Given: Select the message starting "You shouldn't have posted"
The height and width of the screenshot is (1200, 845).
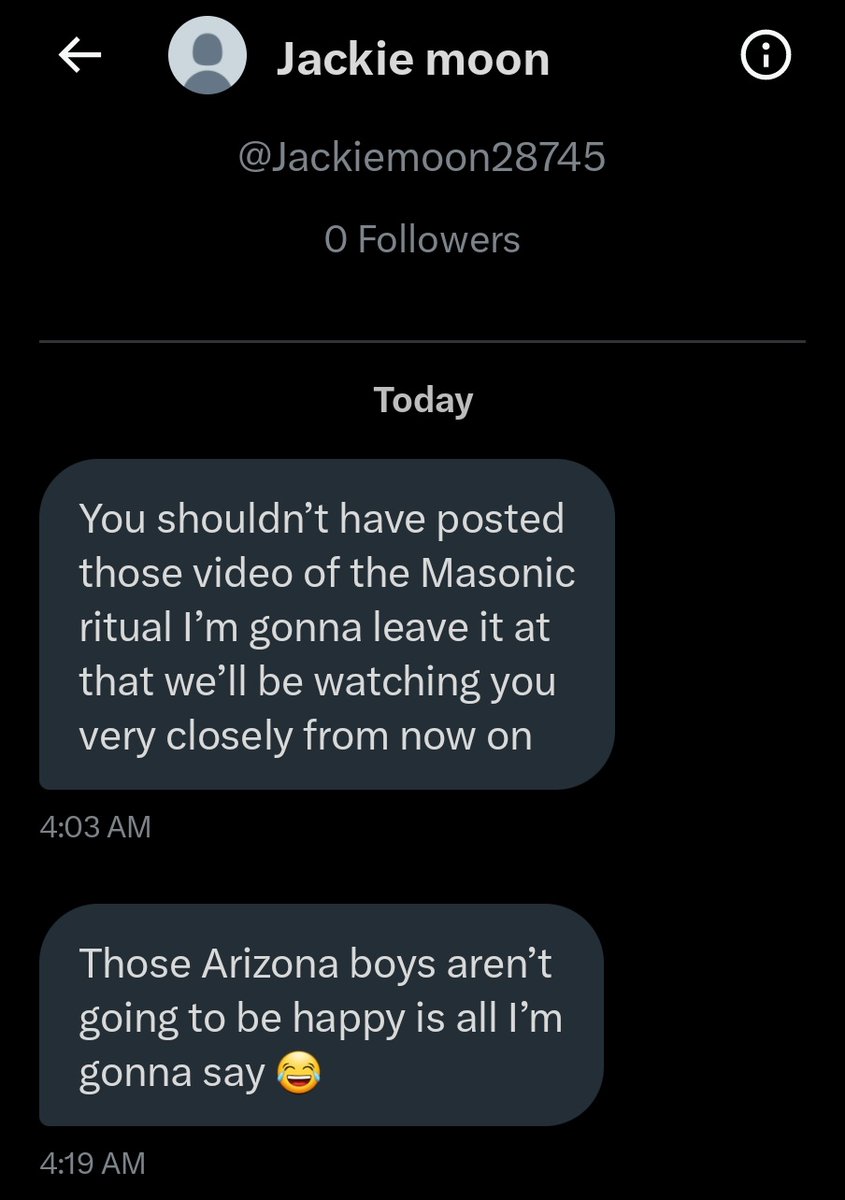Looking at the screenshot, I should click(x=325, y=625).
